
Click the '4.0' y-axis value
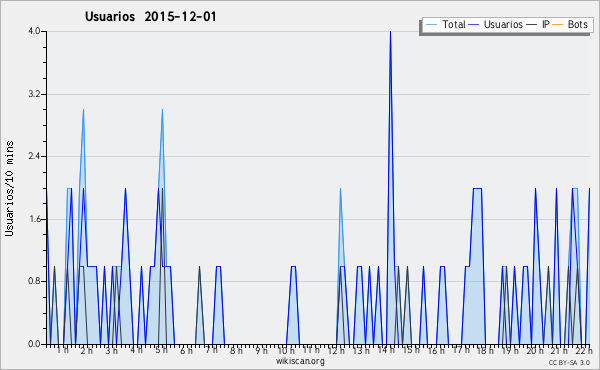pyautogui.click(x=34, y=31)
